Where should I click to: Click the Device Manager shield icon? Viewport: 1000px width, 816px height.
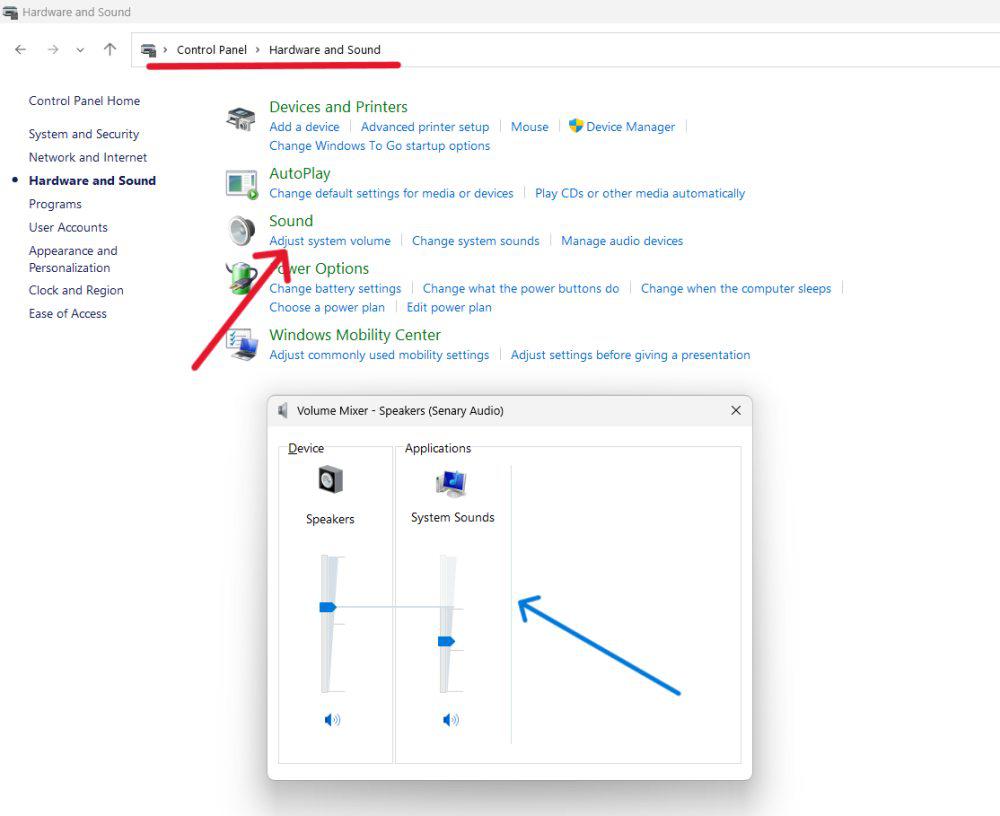pyautogui.click(x=576, y=126)
